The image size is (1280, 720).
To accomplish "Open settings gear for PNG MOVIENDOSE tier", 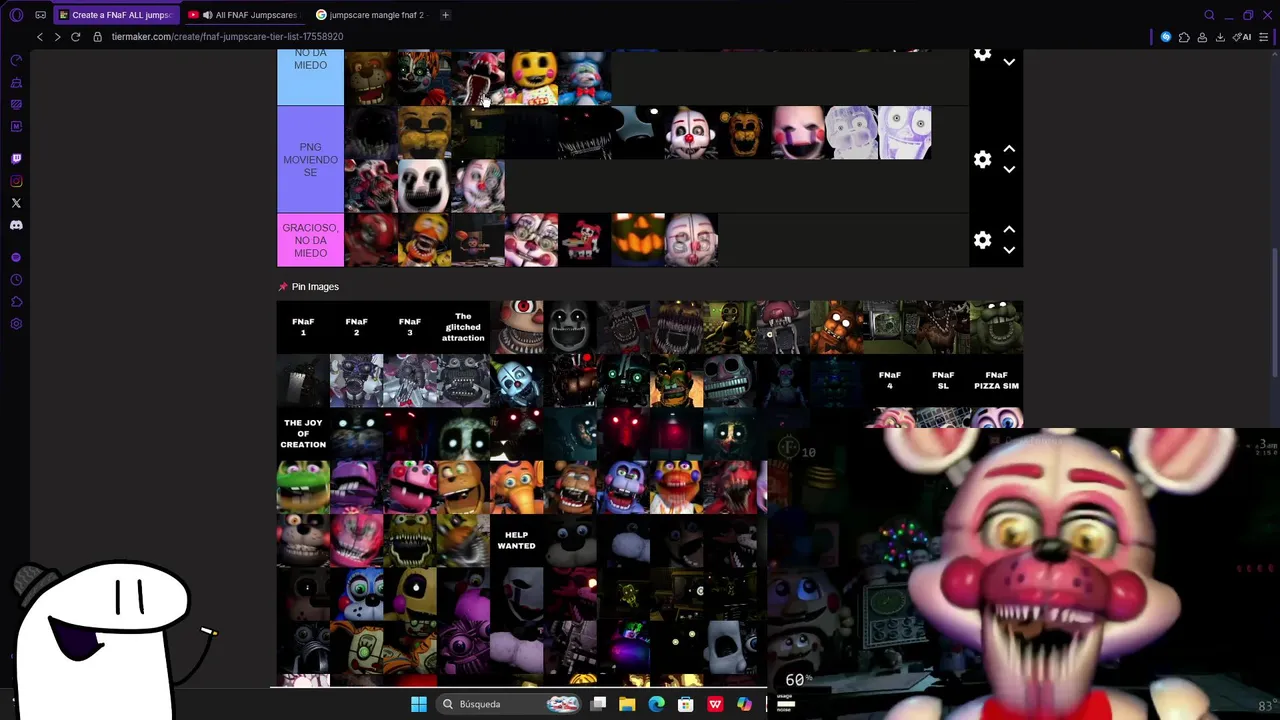I will point(982,159).
